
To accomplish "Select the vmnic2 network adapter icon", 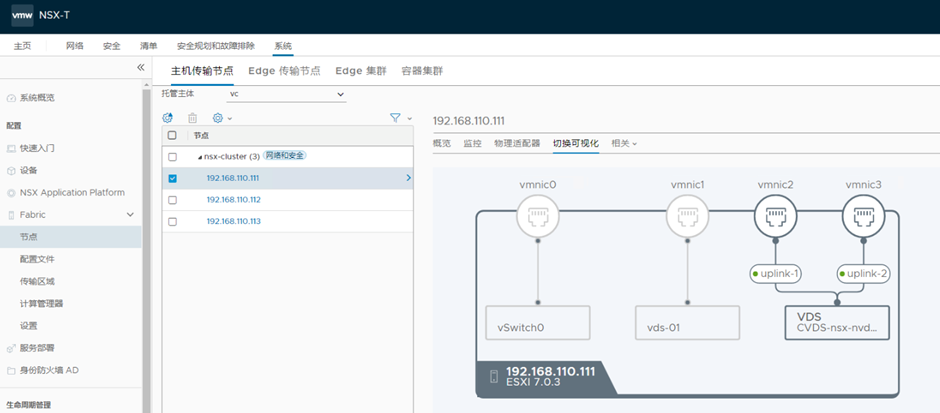I will (x=775, y=216).
